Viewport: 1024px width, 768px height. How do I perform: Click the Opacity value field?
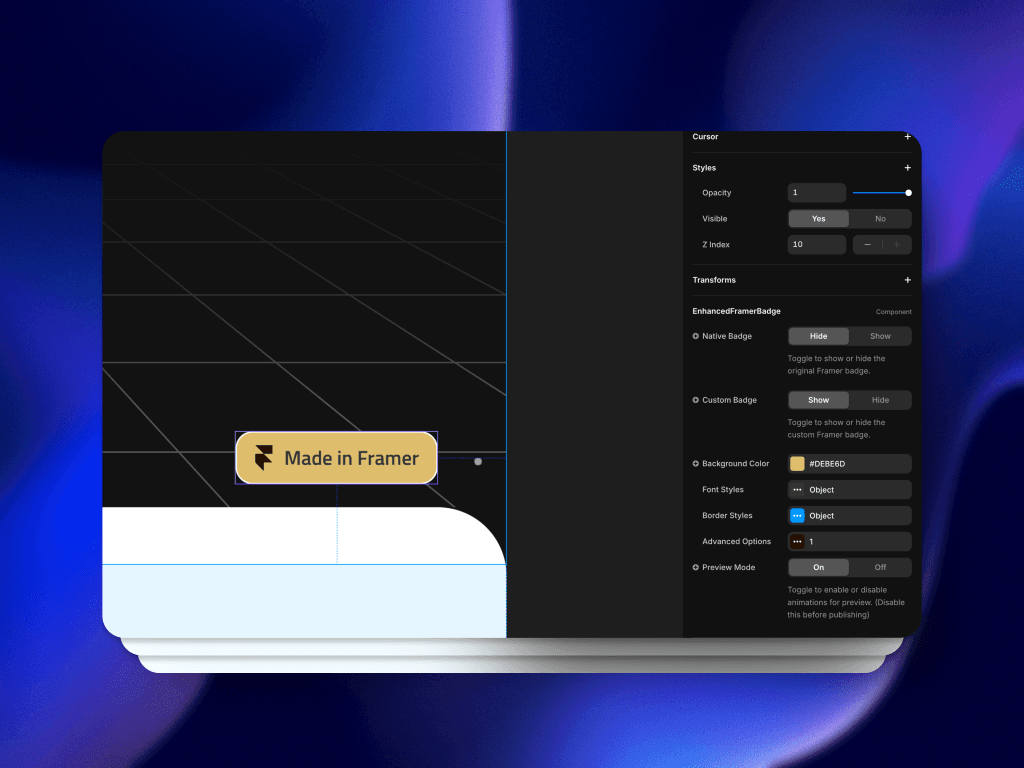click(816, 193)
